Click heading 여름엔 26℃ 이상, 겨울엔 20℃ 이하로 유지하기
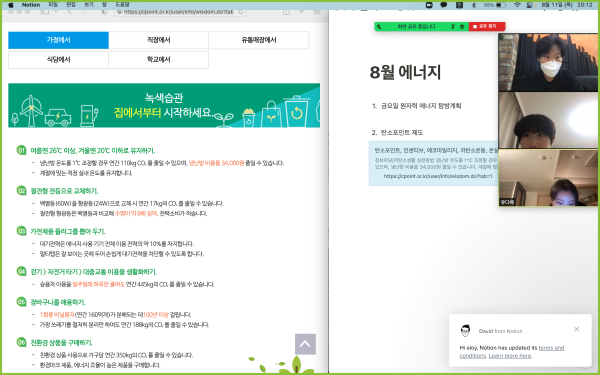The image size is (600, 375). click(x=93, y=151)
